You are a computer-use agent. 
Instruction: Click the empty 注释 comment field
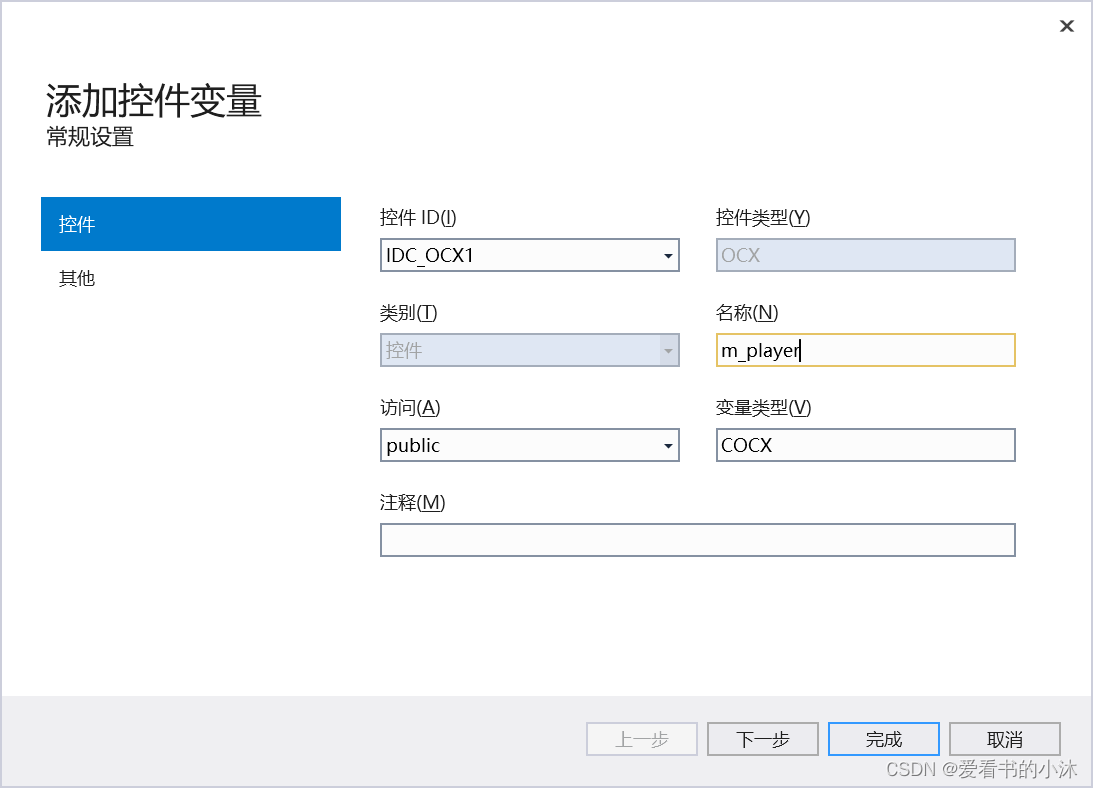[x=698, y=540]
